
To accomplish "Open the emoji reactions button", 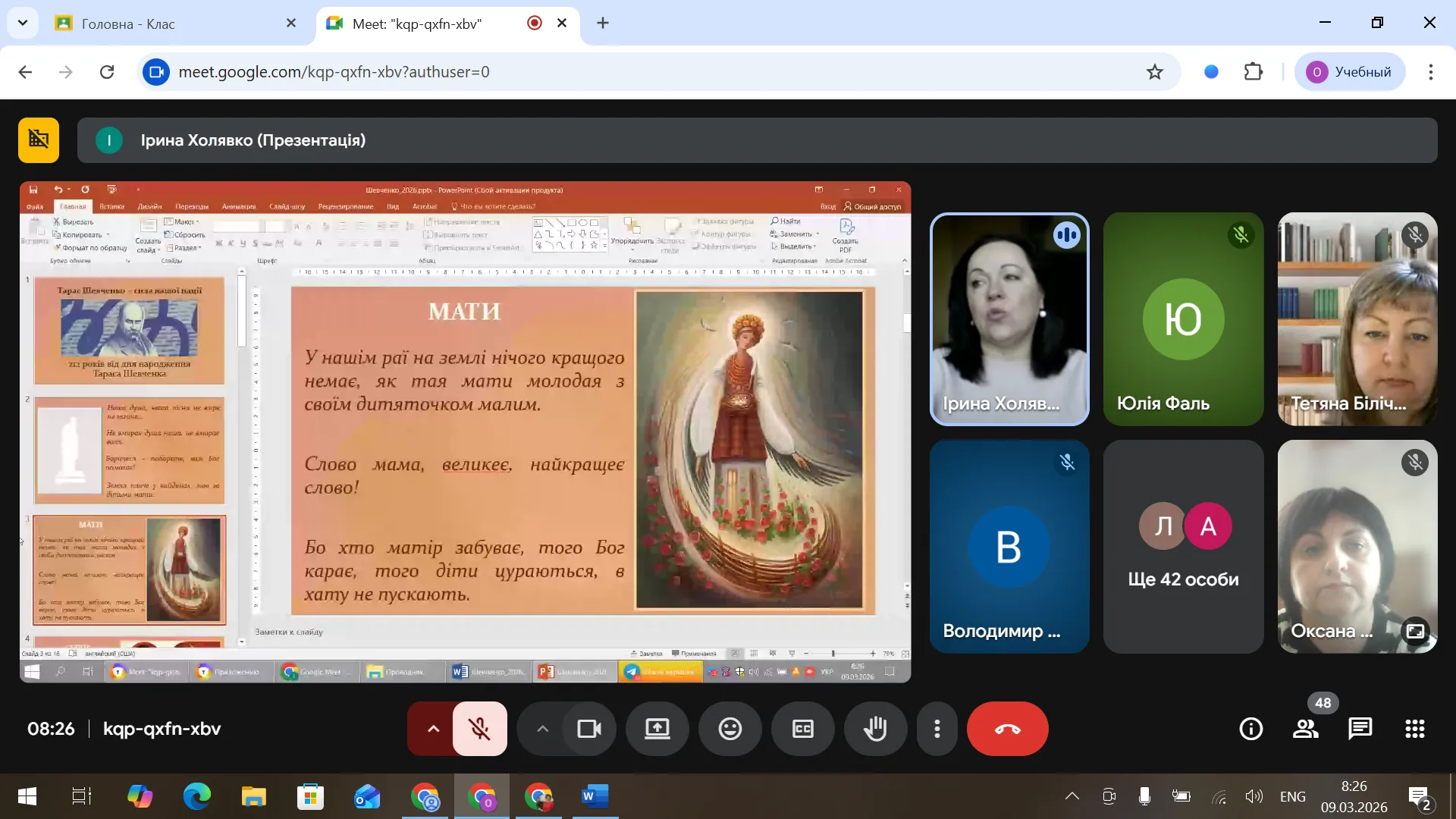I will pos(730,729).
